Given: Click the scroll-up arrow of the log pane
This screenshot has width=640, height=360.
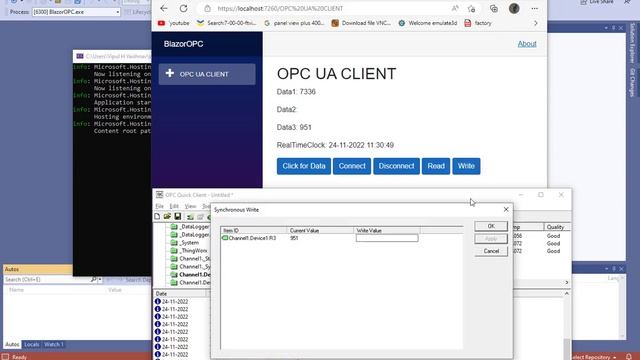Looking at the screenshot, I should click(567, 293).
